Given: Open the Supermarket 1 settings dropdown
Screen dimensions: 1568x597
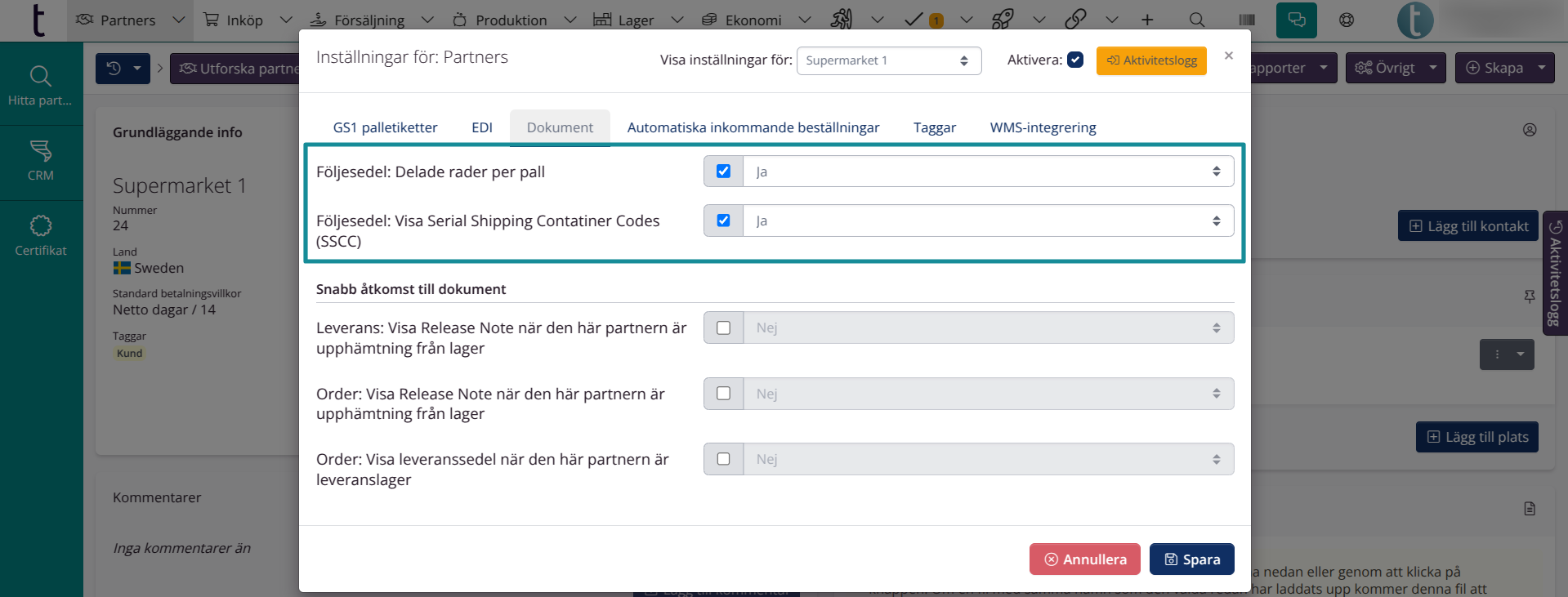Looking at the screenshot, I should (888, 60).
